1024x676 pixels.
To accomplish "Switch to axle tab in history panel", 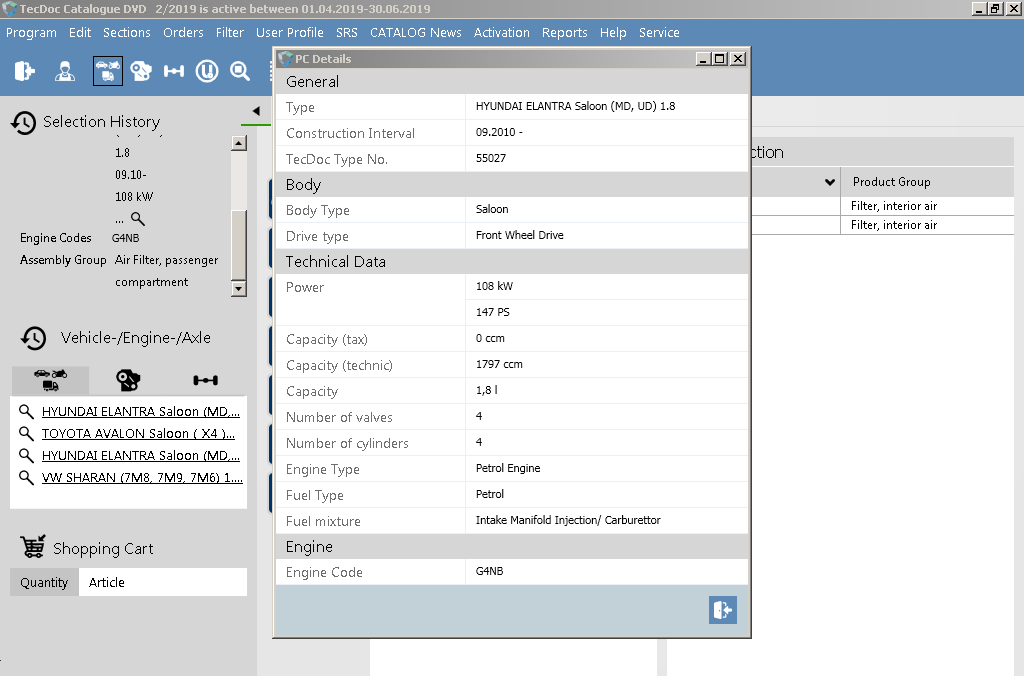I will (206, 379).
